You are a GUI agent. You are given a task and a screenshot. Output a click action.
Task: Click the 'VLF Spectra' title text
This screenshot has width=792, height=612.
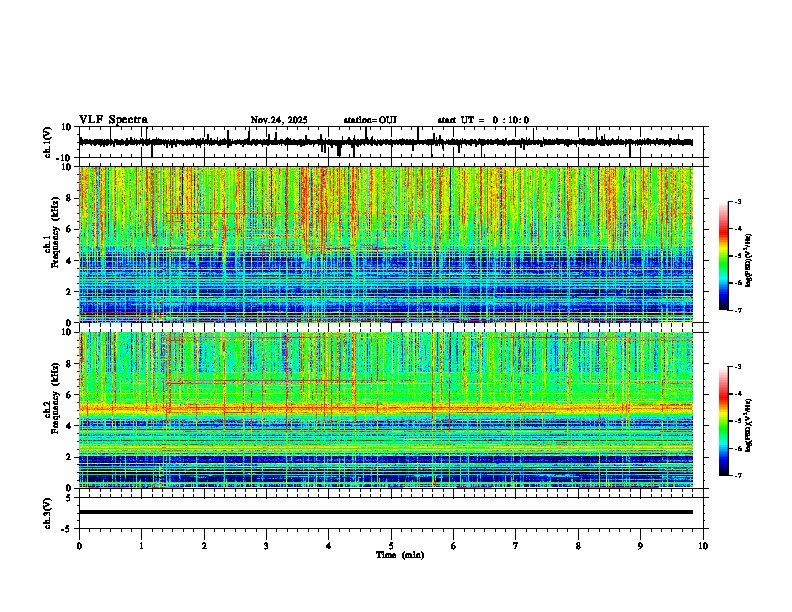click(x=113, y=120)
